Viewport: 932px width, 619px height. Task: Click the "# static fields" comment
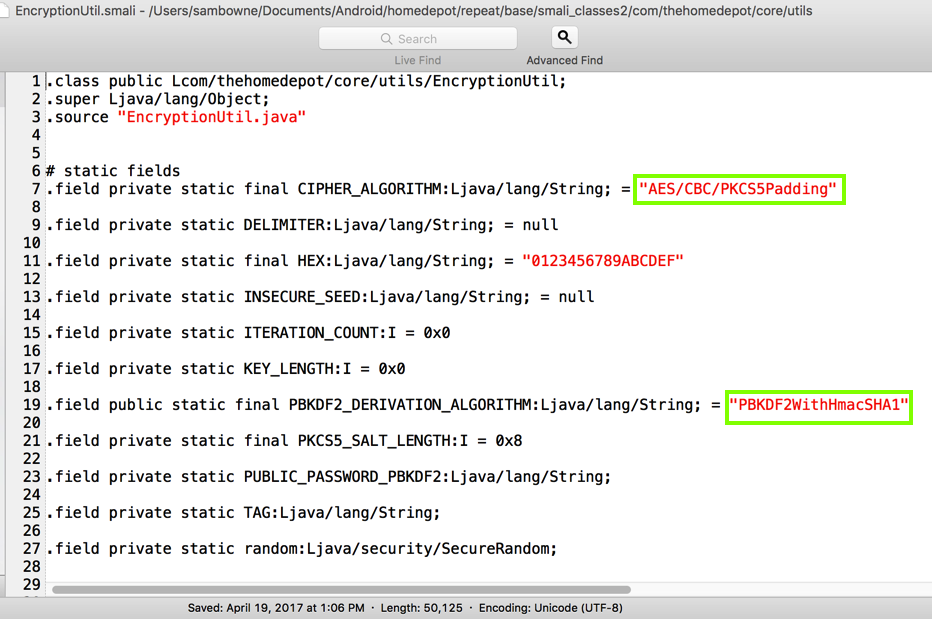[113, 171]
